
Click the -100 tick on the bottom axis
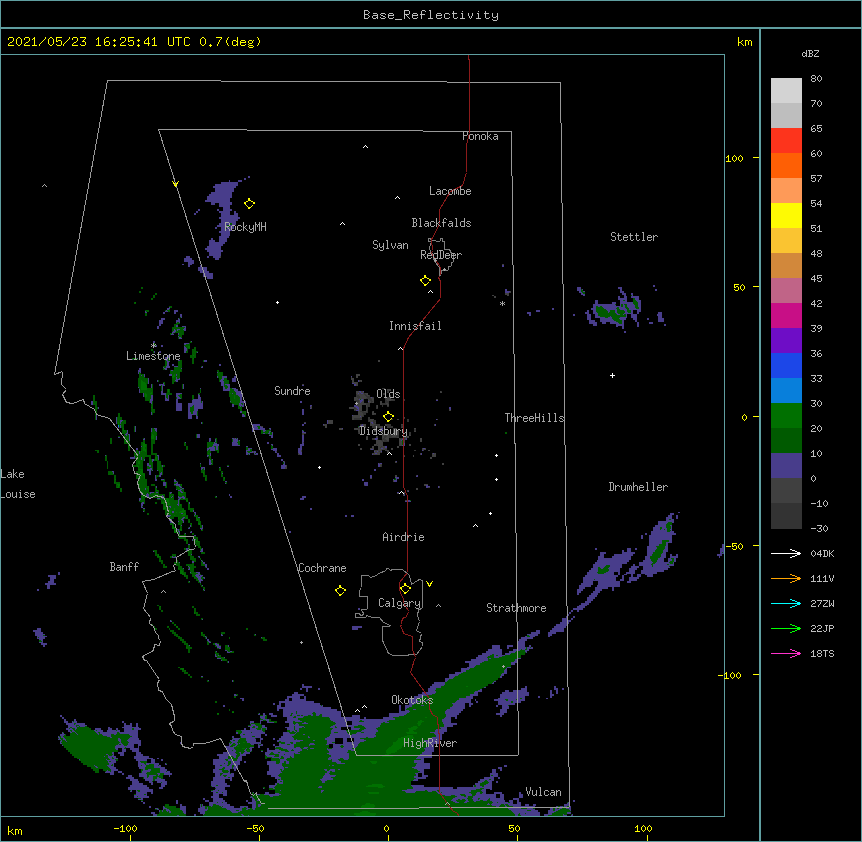pos(126,828)
